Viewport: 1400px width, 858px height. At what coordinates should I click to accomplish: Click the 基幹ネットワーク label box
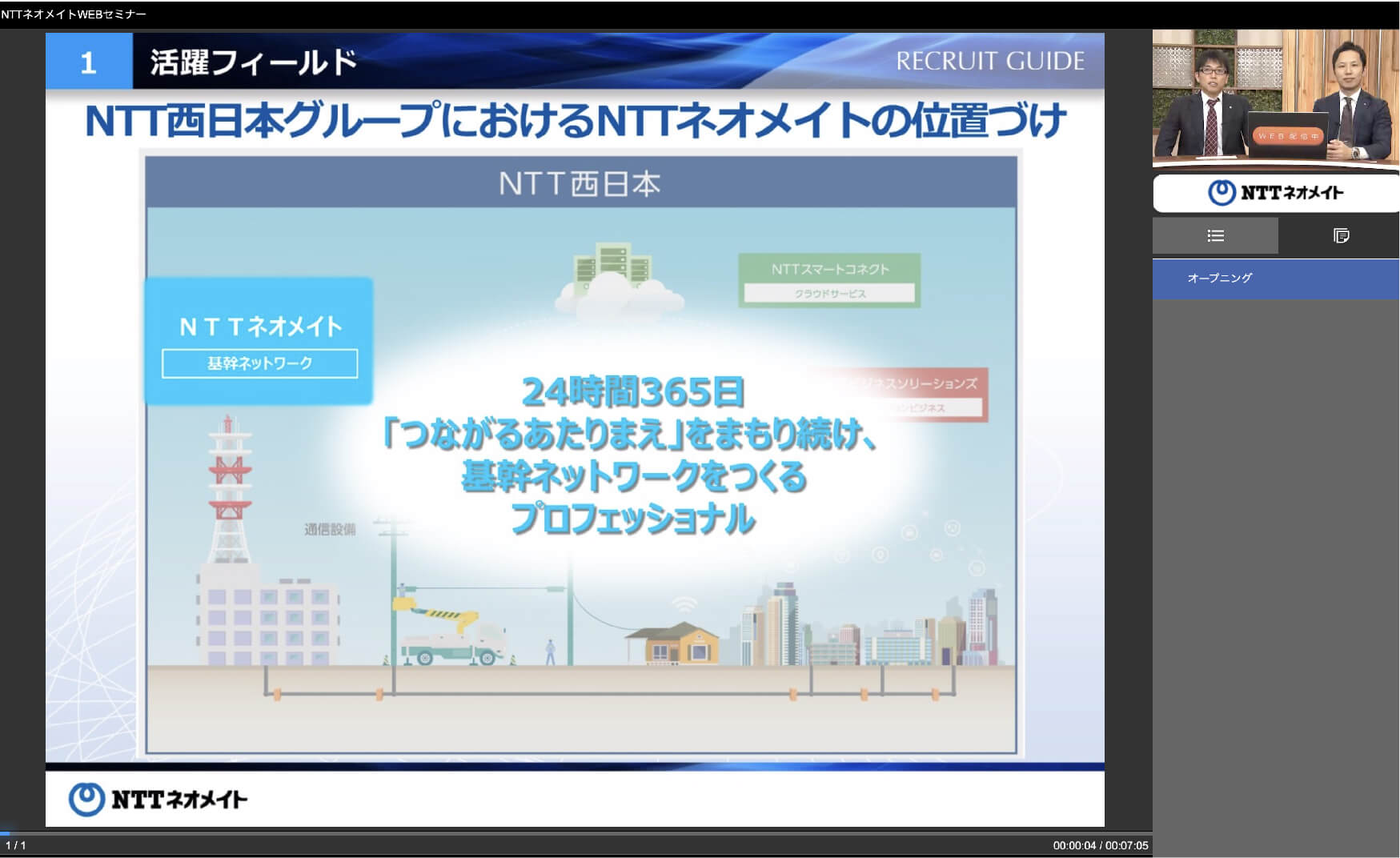(259, 363)
